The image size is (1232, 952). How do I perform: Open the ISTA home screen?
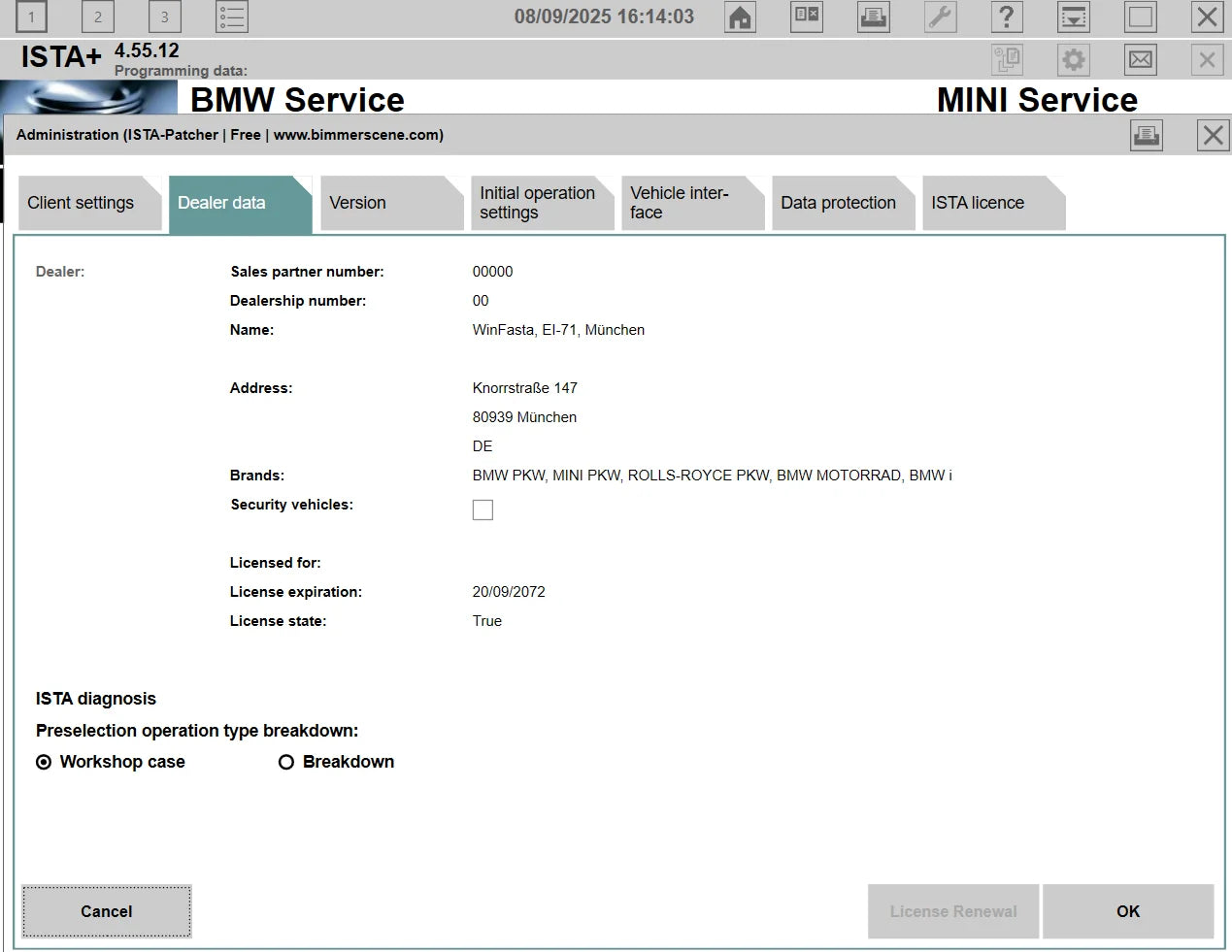click(740, 16)
